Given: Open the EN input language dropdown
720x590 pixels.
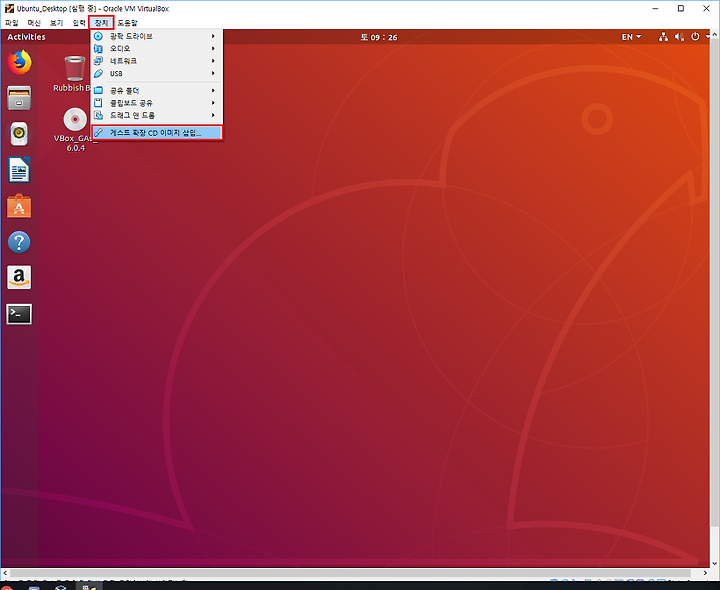Looking at the screenshot, I should [x=631, y=37].
